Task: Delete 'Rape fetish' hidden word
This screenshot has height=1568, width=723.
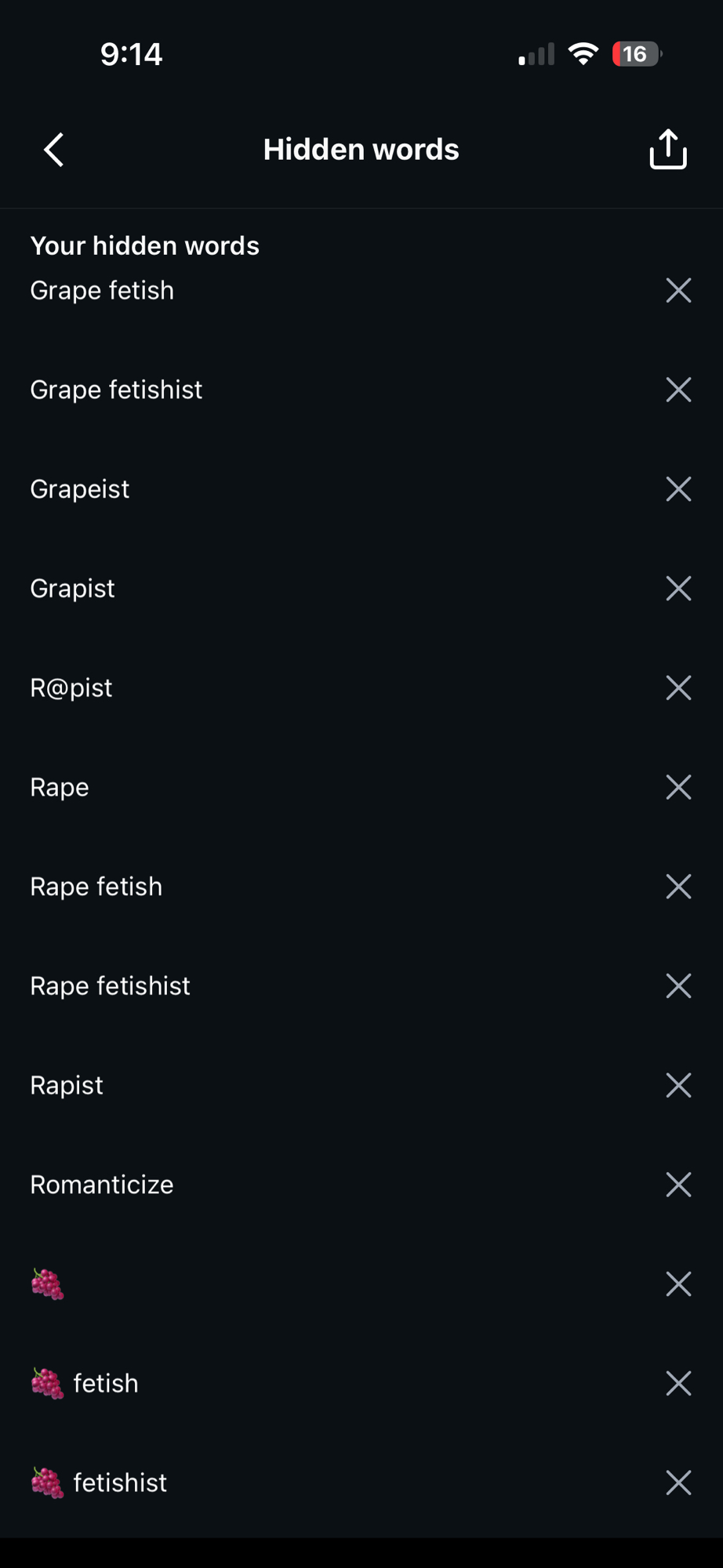Action: click(x=678, y=887)
